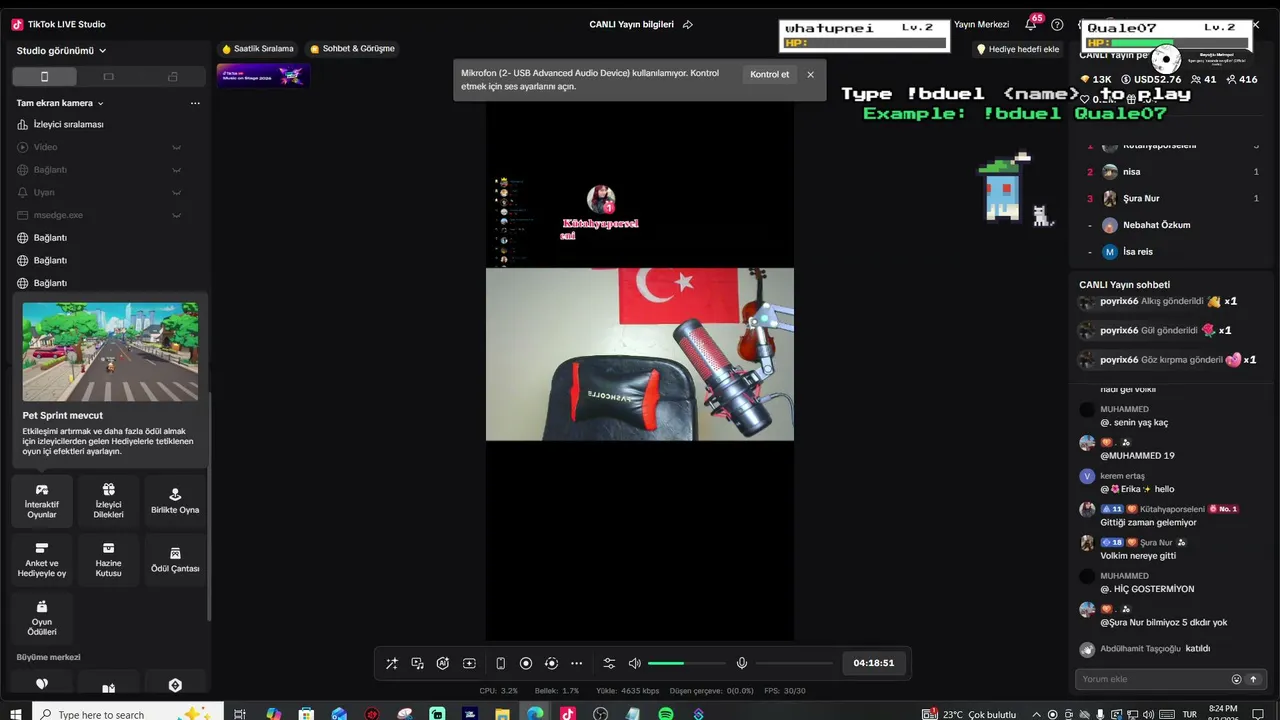Viewport: 1280px width, 720px height.
Task: Select İsa reis in the viewer list
Action: click(1172, 252)
